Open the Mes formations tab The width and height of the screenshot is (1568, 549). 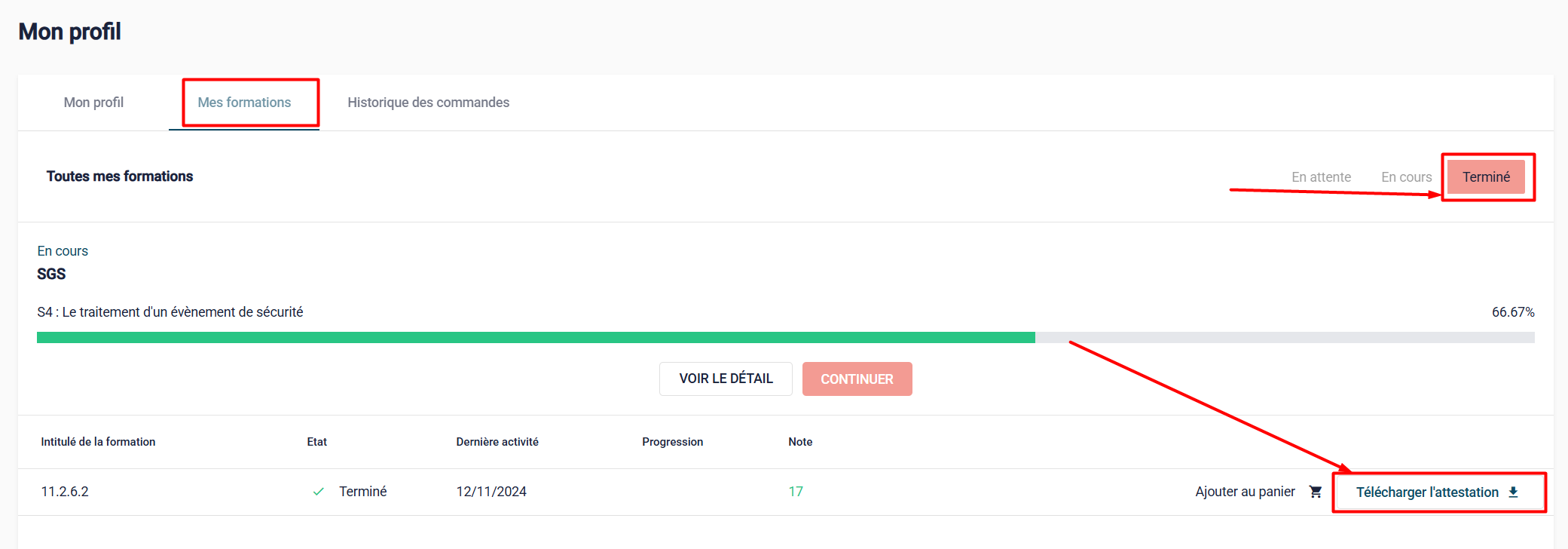click(244, 103)
